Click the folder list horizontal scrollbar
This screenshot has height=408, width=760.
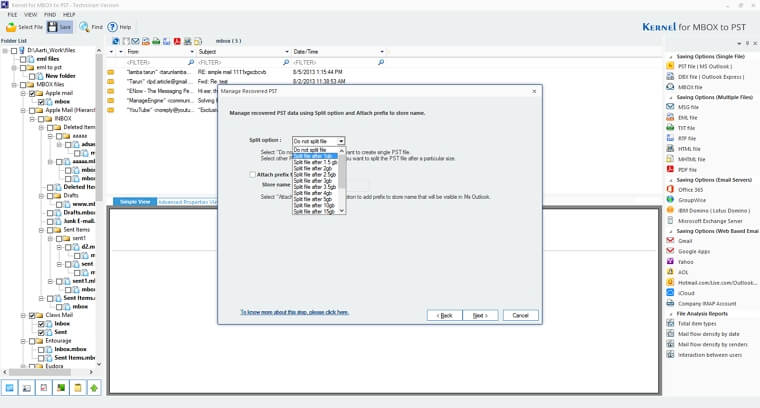click(x=40, y=372)
